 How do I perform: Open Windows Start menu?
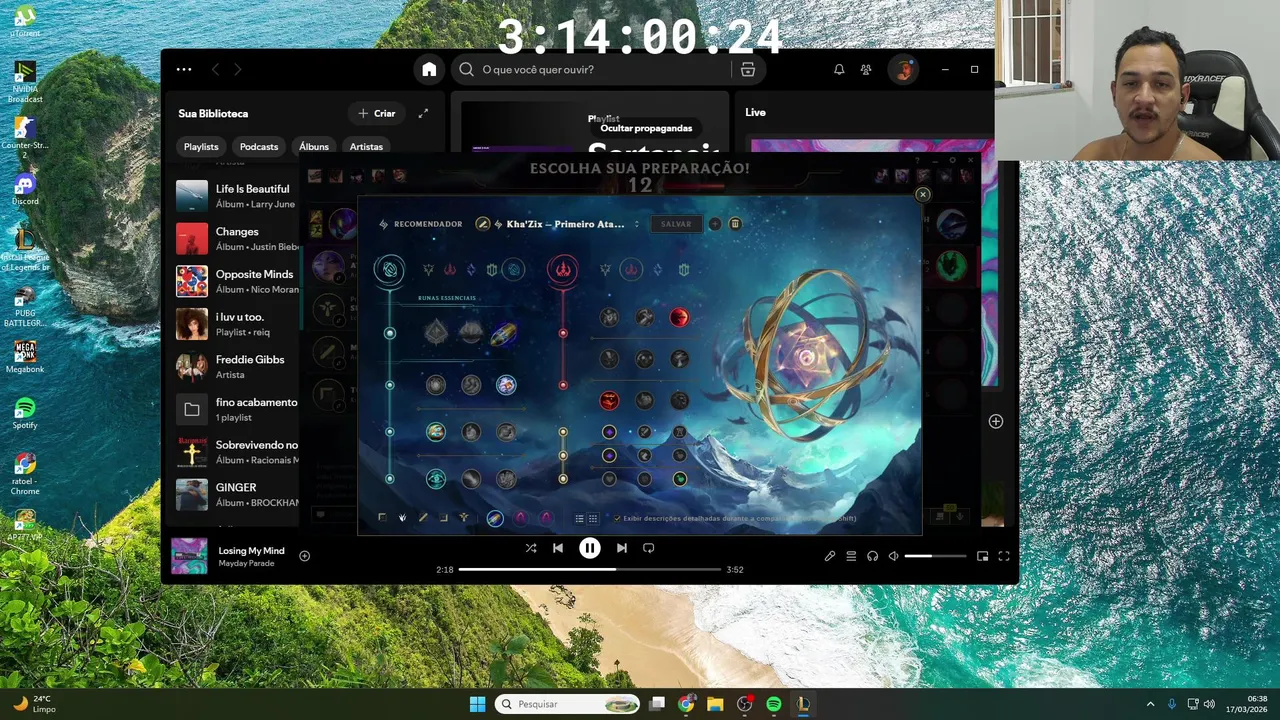click(x=477, y=704)
